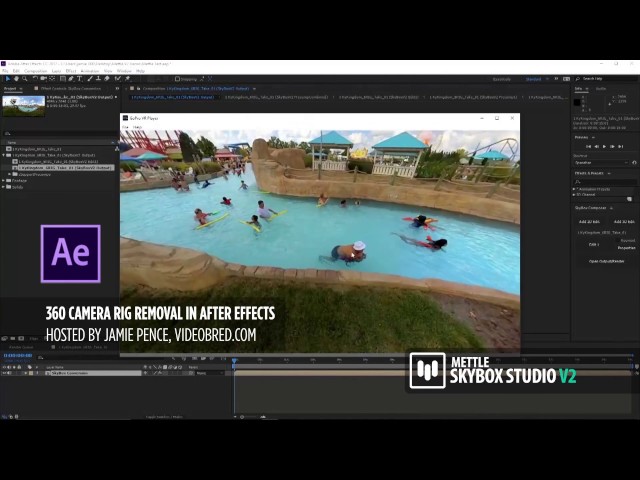
Task: Click Add 2D Edit in Skybox Composer
Action: (589, 222)
